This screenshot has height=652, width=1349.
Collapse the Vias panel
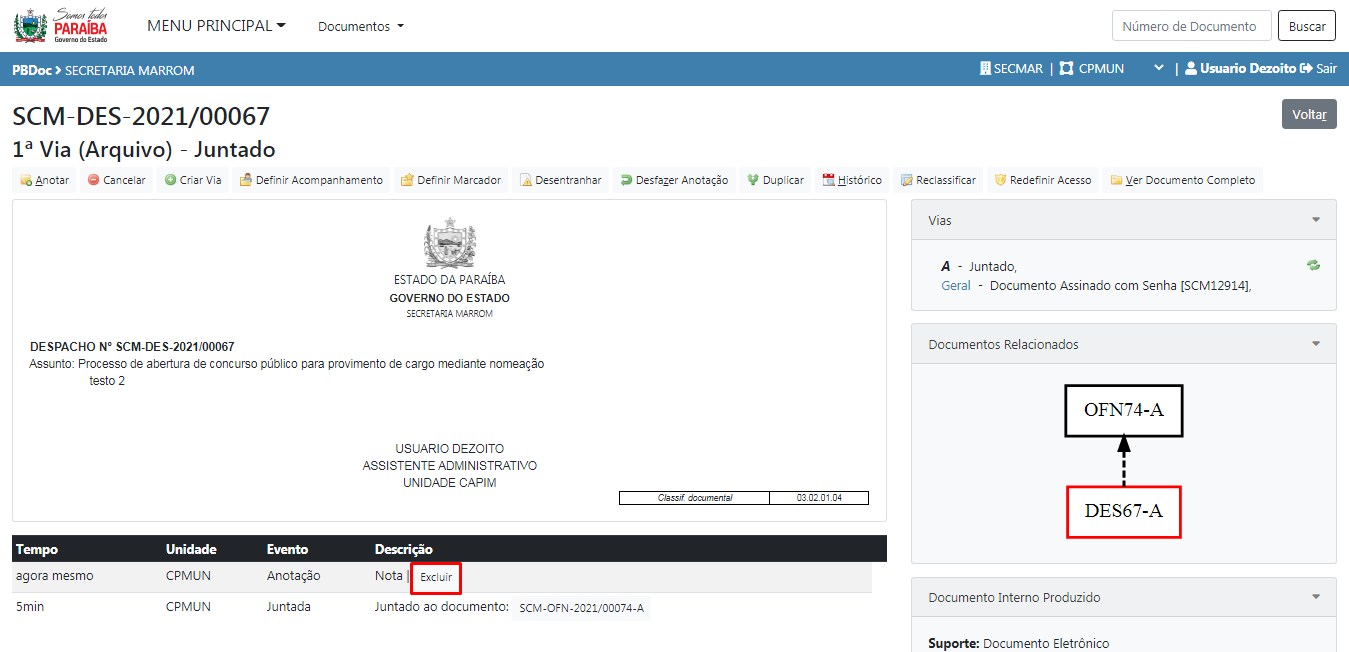tap(1316, 220)
